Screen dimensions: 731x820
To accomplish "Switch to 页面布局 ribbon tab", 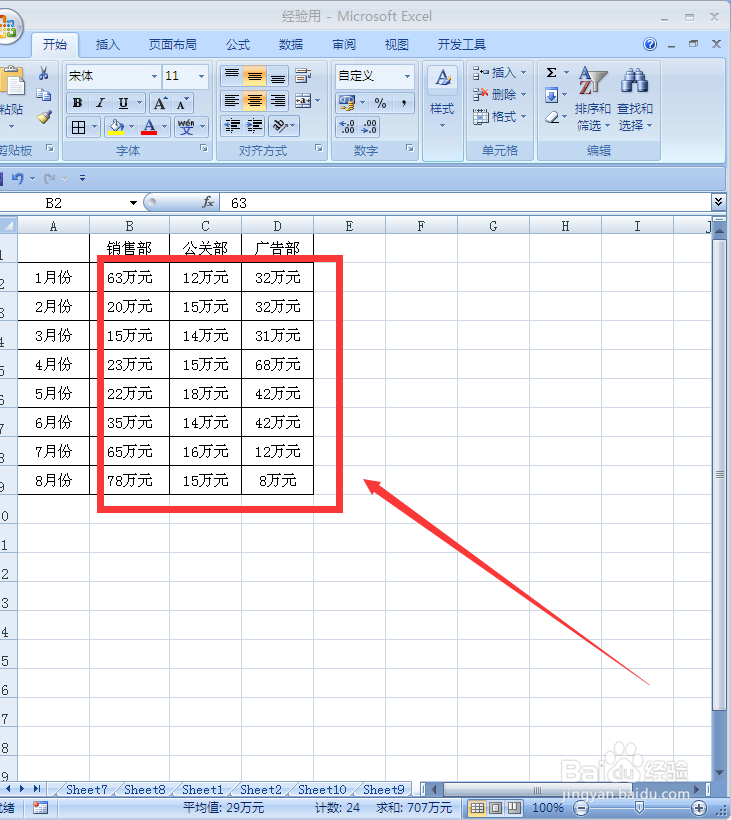I will pos(173,45).
